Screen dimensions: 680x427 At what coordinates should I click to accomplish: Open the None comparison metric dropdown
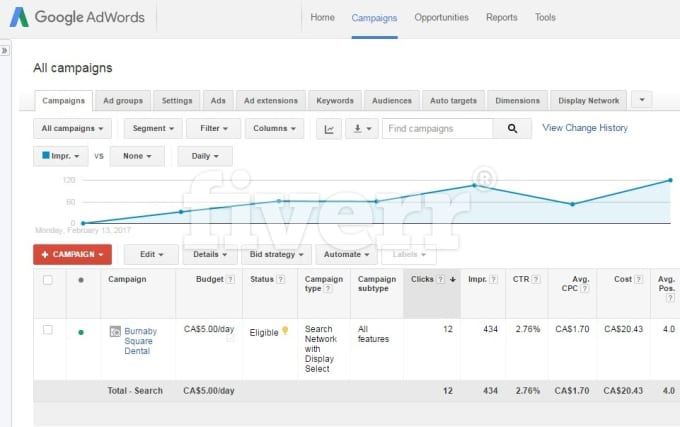[137, 156]
